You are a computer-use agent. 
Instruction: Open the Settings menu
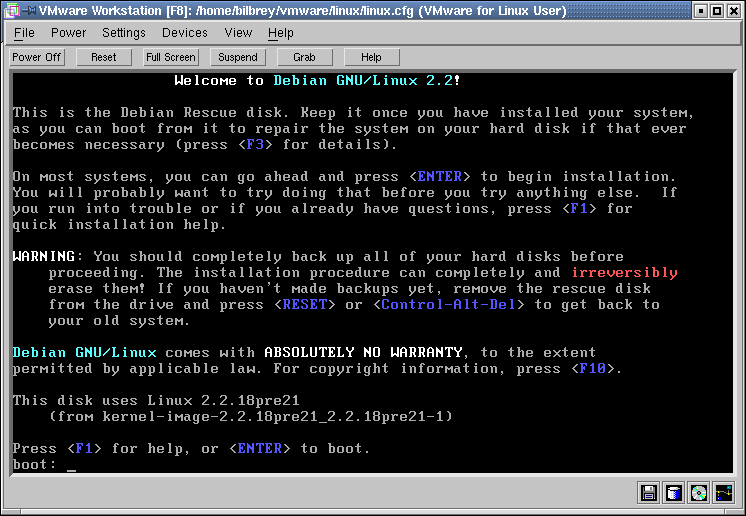(x=124, y=33)
